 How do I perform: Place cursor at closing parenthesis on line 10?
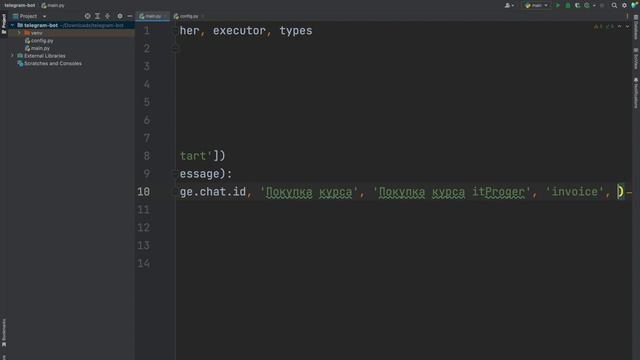(620, 191)
